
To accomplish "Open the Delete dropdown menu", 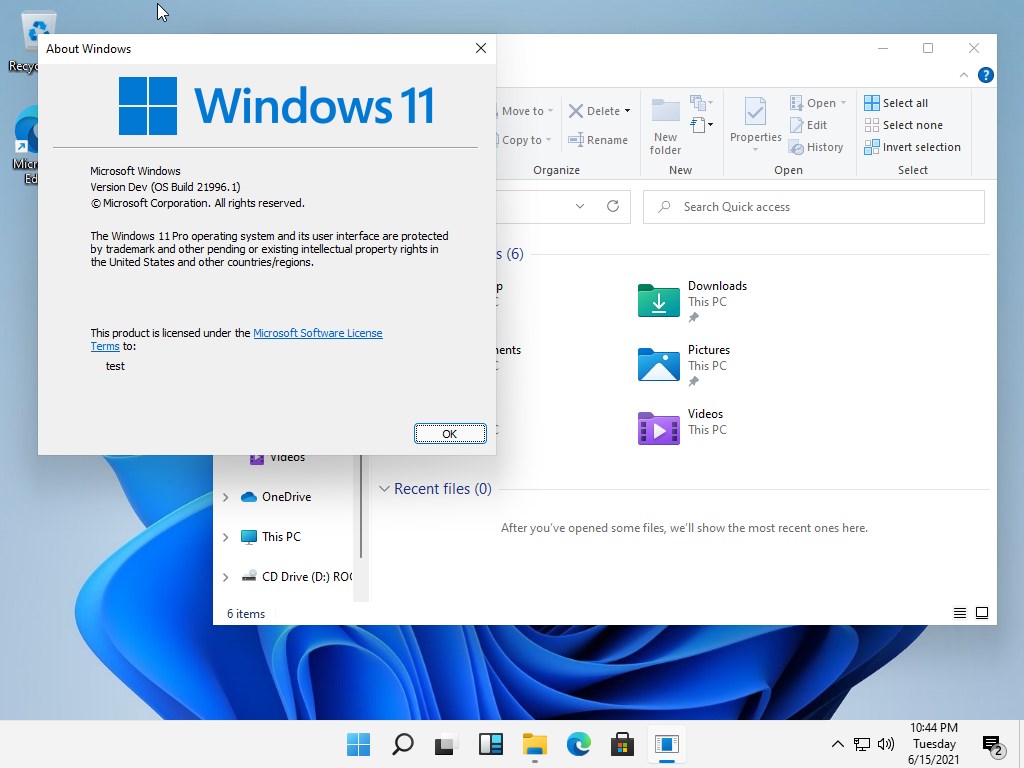I will pyautogui.click(x=627, y=110).
